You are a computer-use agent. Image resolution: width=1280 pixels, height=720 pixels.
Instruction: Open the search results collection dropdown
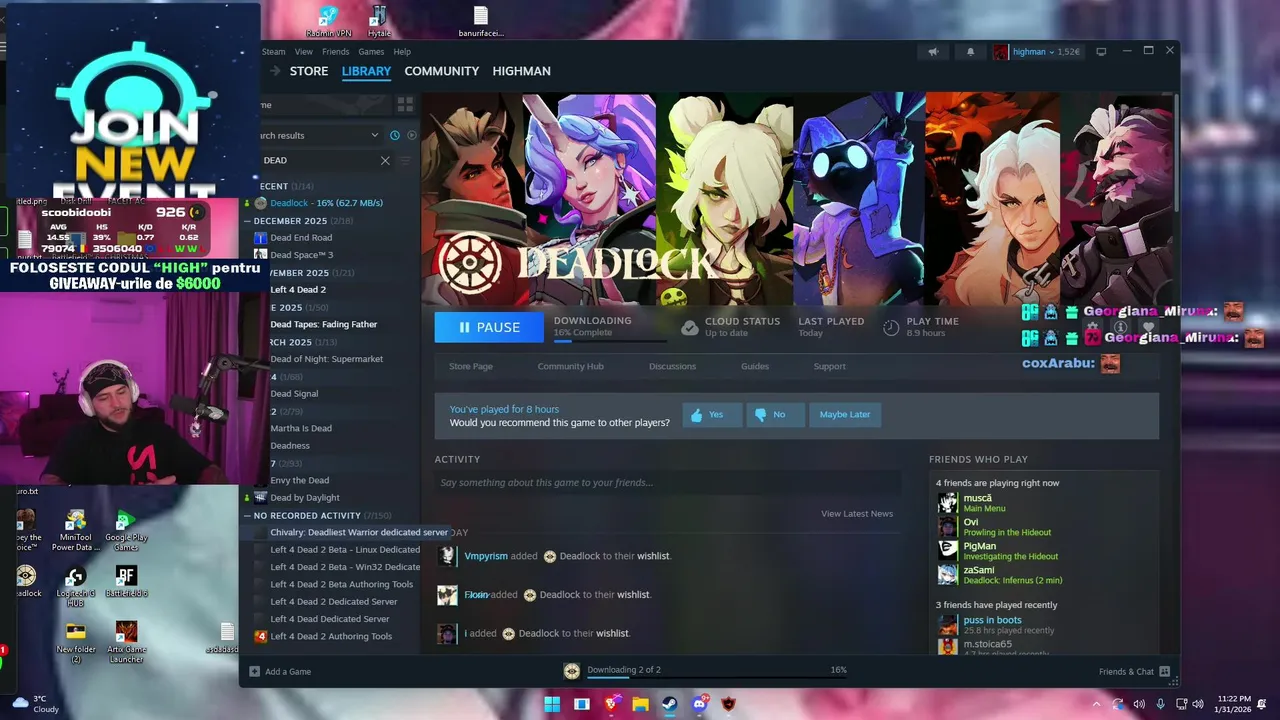pyautogui.click(x=375, y=135)
